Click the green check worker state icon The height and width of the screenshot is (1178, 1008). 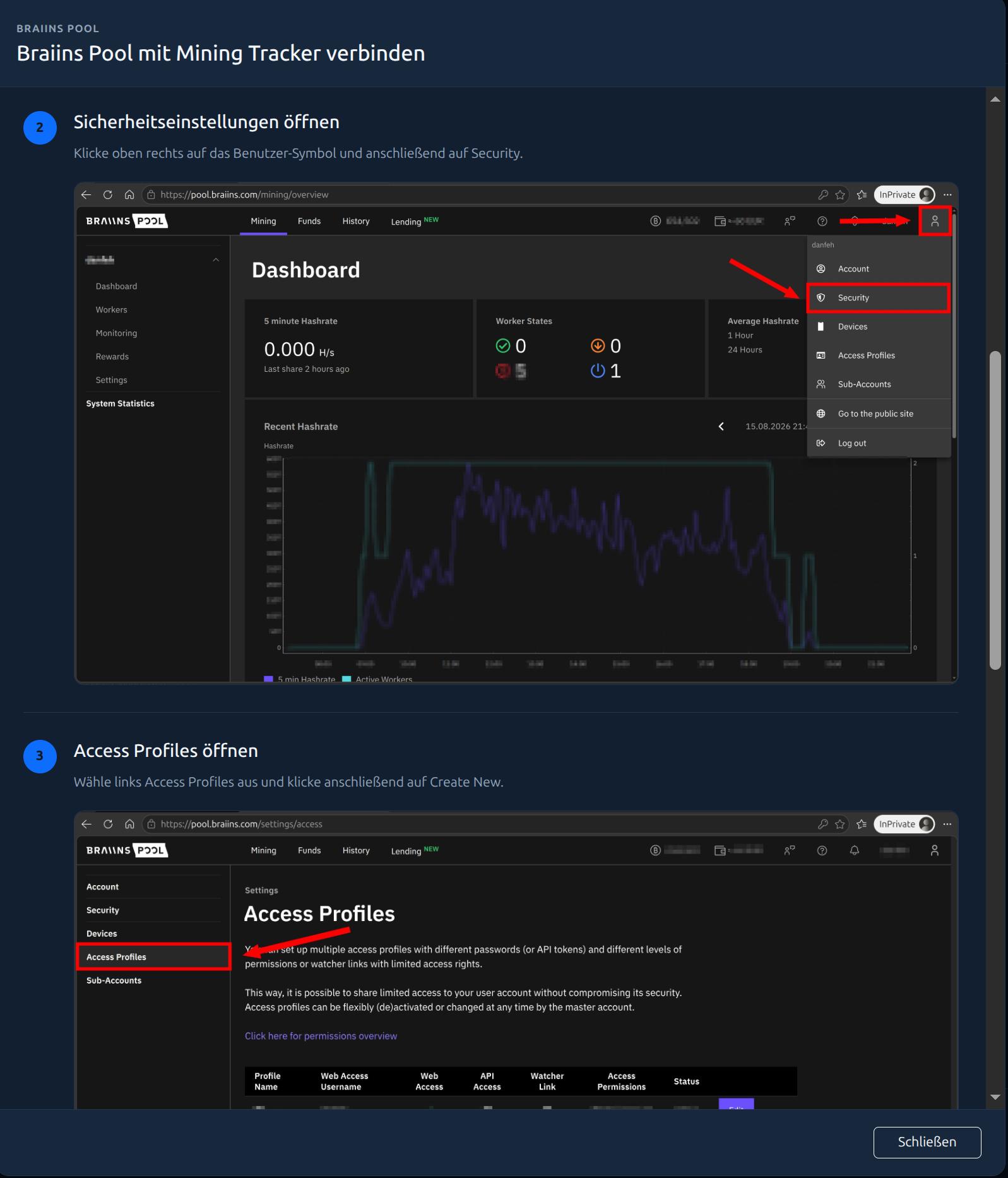coord(502,346)
